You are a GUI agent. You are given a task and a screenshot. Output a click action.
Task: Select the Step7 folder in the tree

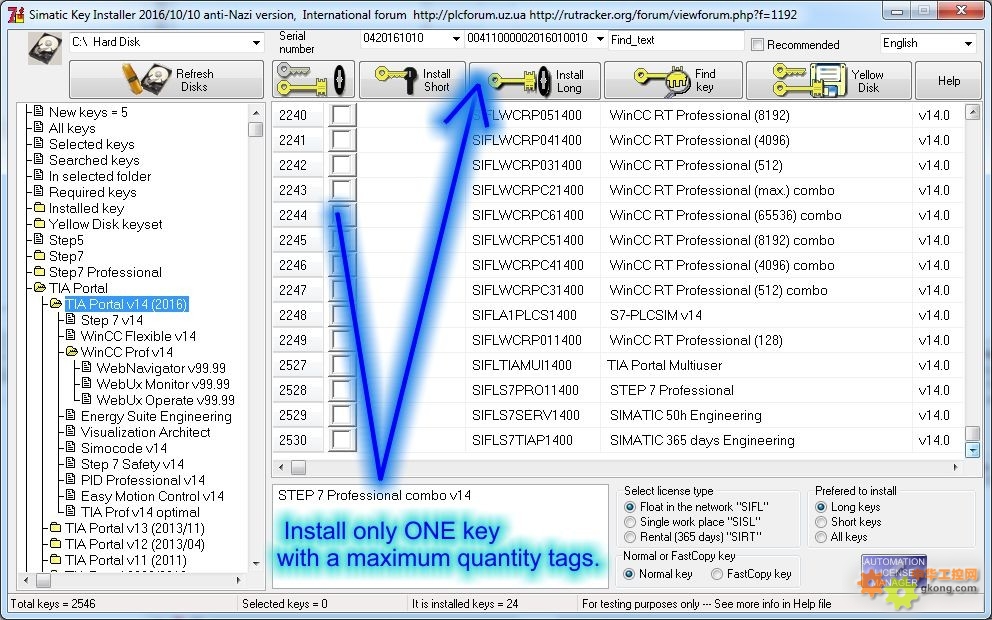66,256
